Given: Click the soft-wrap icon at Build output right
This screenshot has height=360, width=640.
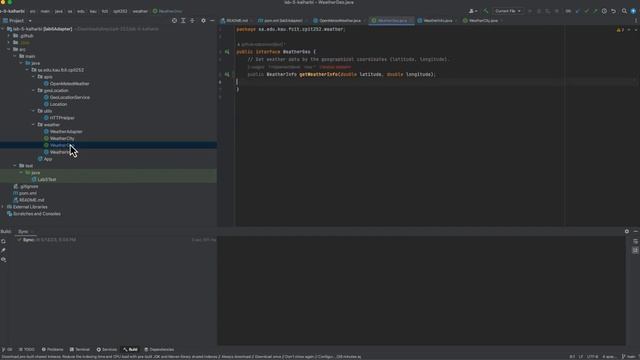Looking at the screenshot, I should 635,241.
